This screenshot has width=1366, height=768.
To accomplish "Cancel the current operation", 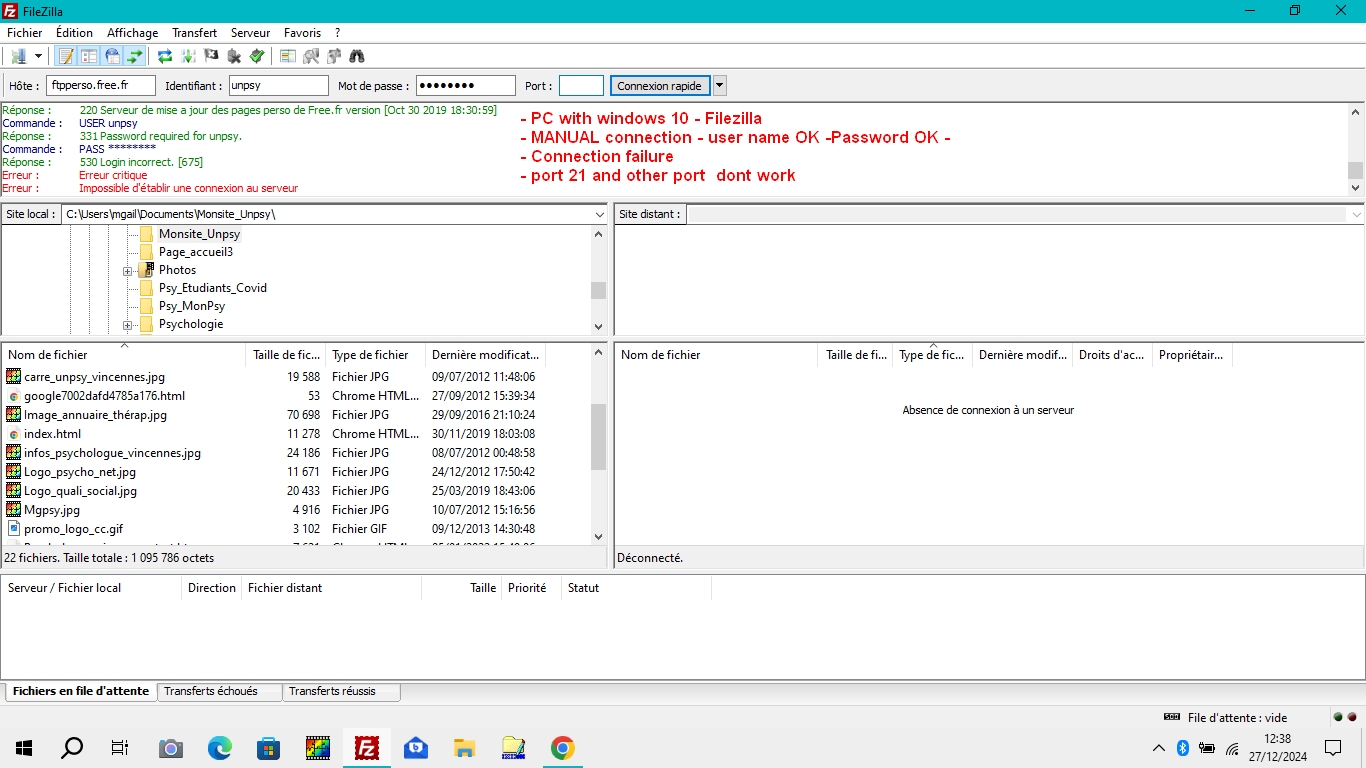I will click(x=210, y=55).
